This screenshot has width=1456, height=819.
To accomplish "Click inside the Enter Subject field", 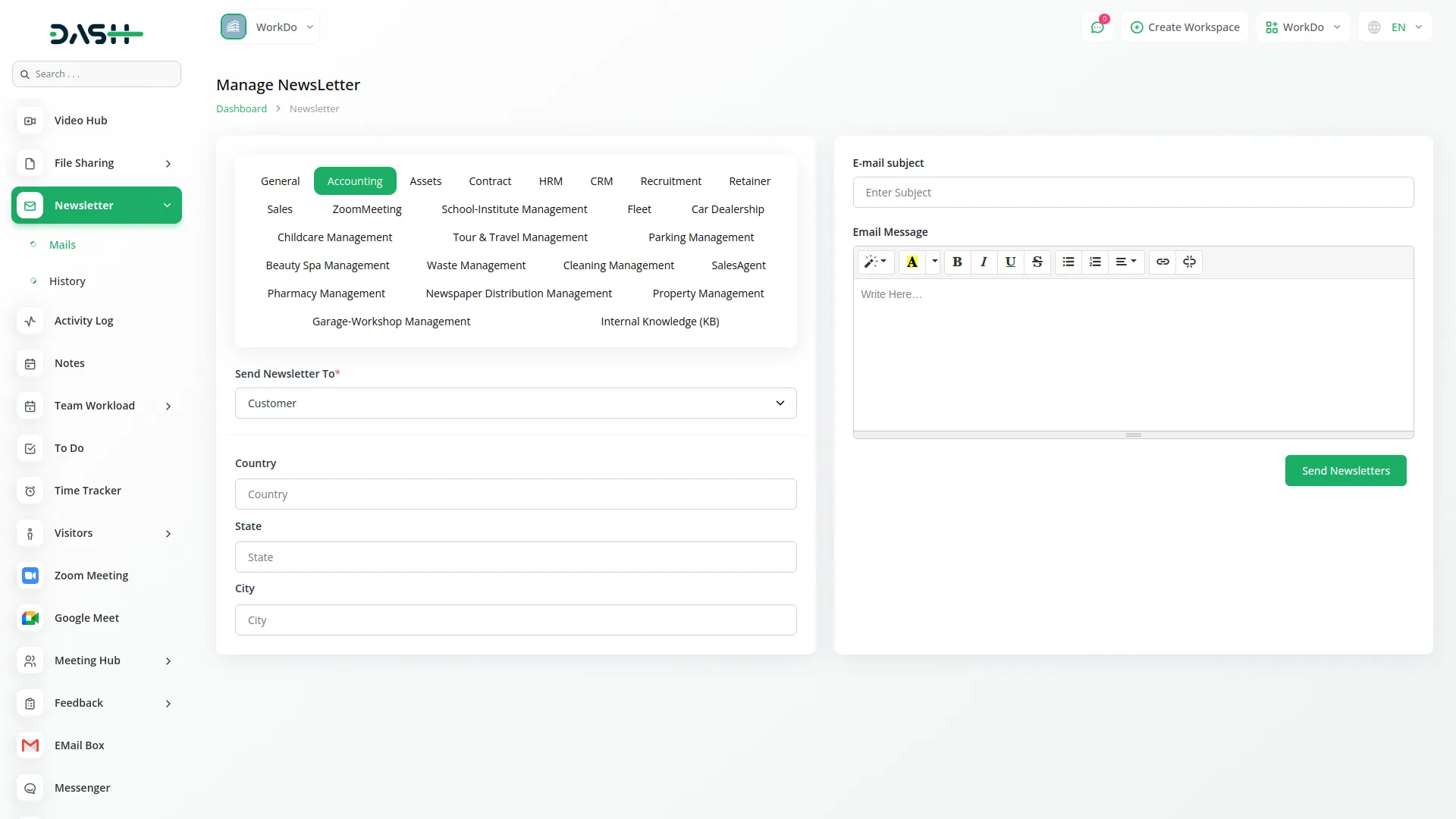I will 1132,192.
